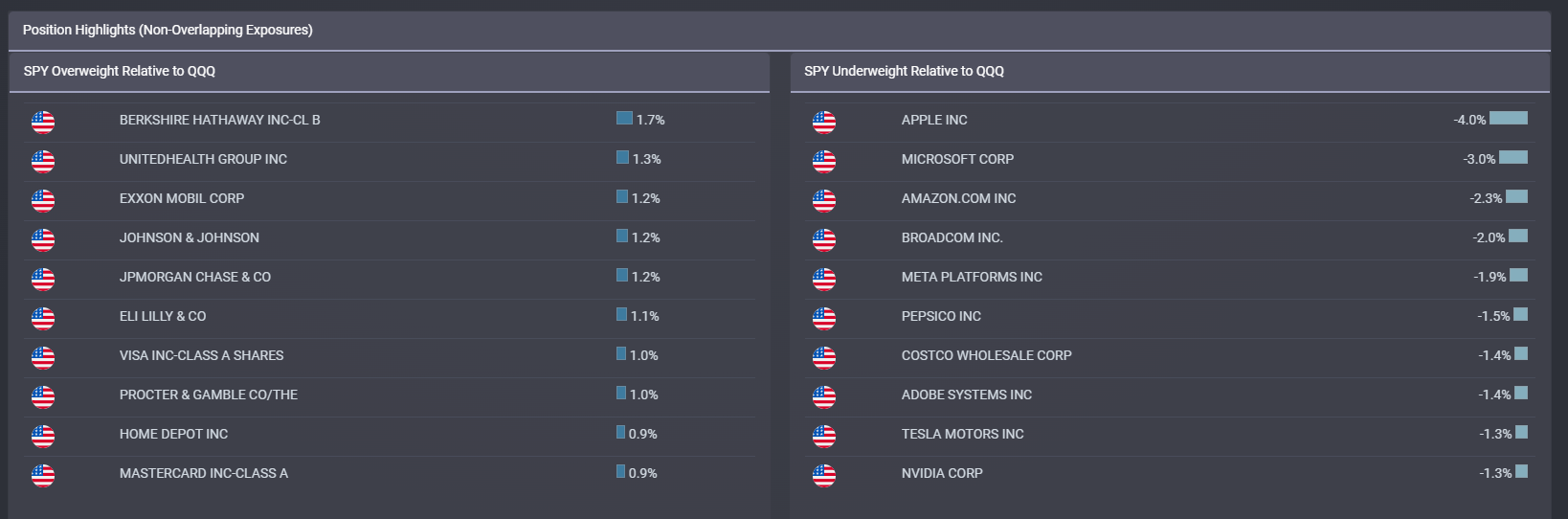
Task: Click the -2.0% value for Broadcom
Action: [x=1489, y=237]
